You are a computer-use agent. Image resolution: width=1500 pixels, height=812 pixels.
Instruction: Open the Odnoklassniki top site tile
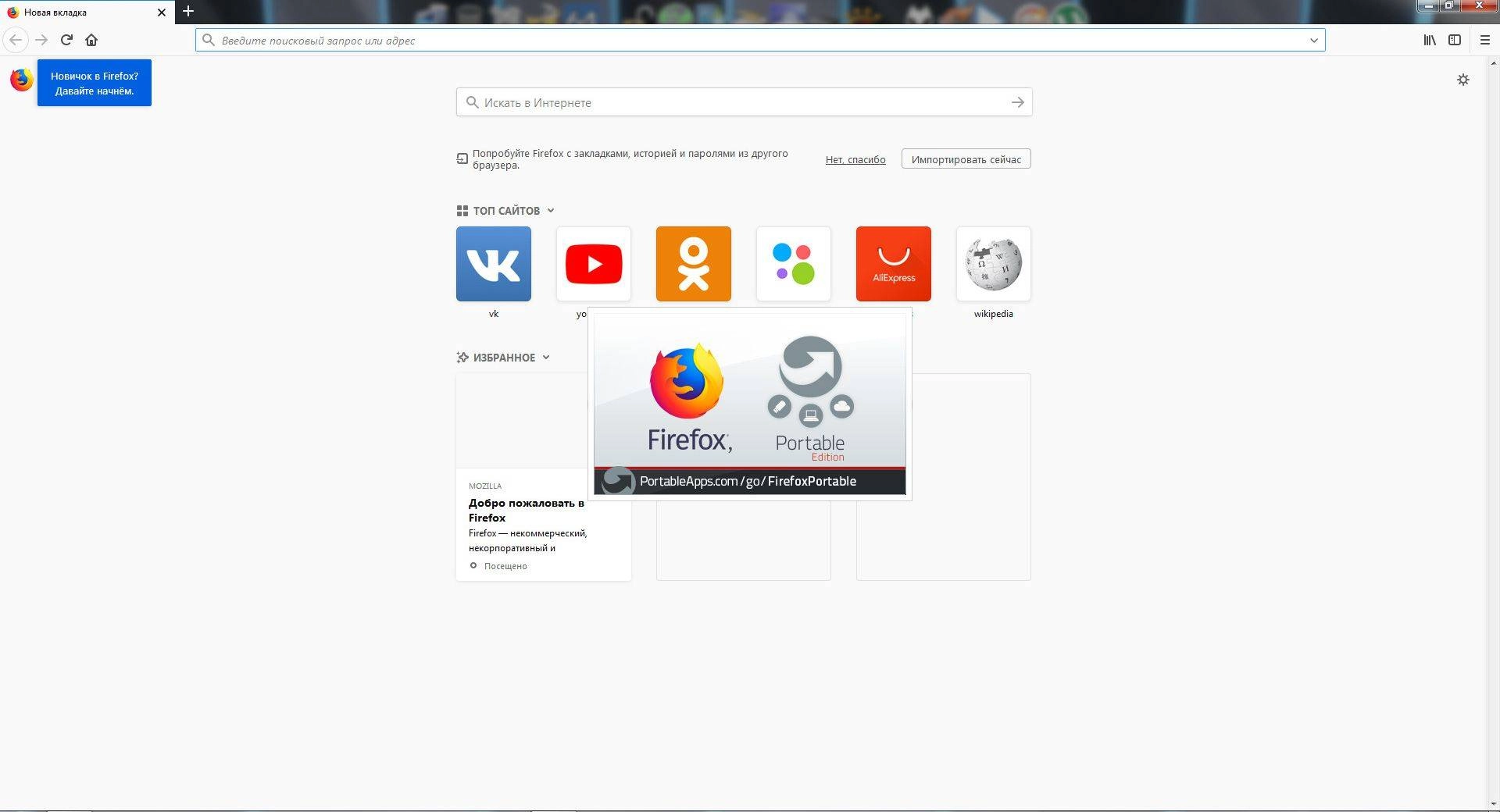pos(694,264)
